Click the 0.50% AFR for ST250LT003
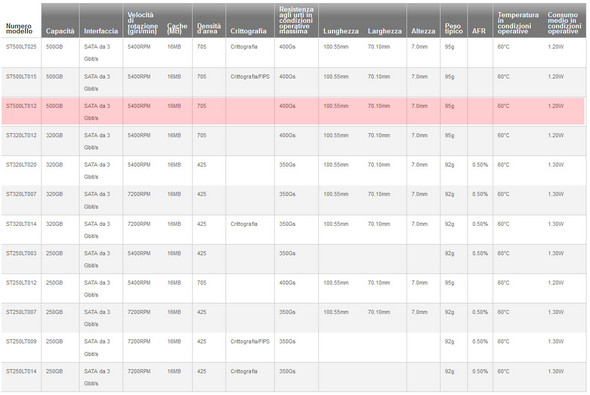Screen dimensions: 590x395 coord(480,254)
